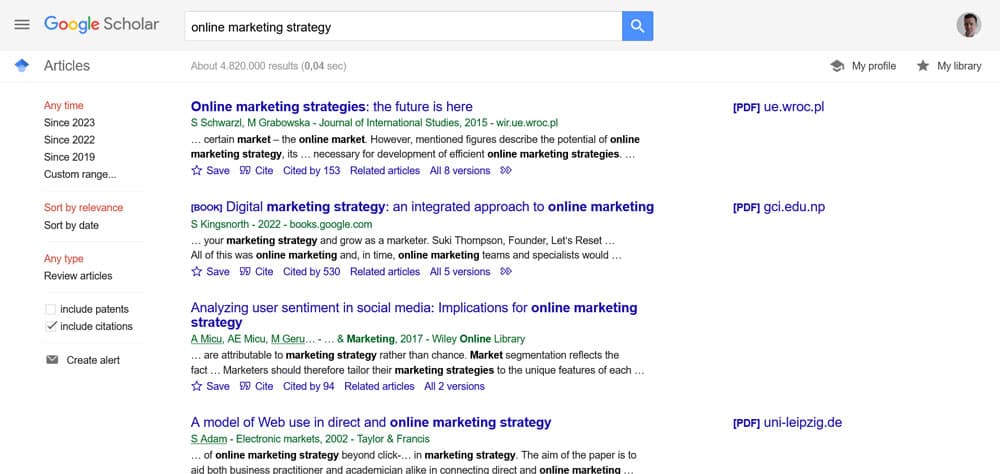1000x474 pixels.
Task: Select Review articles filter
Action: click(x=78, y=276)
